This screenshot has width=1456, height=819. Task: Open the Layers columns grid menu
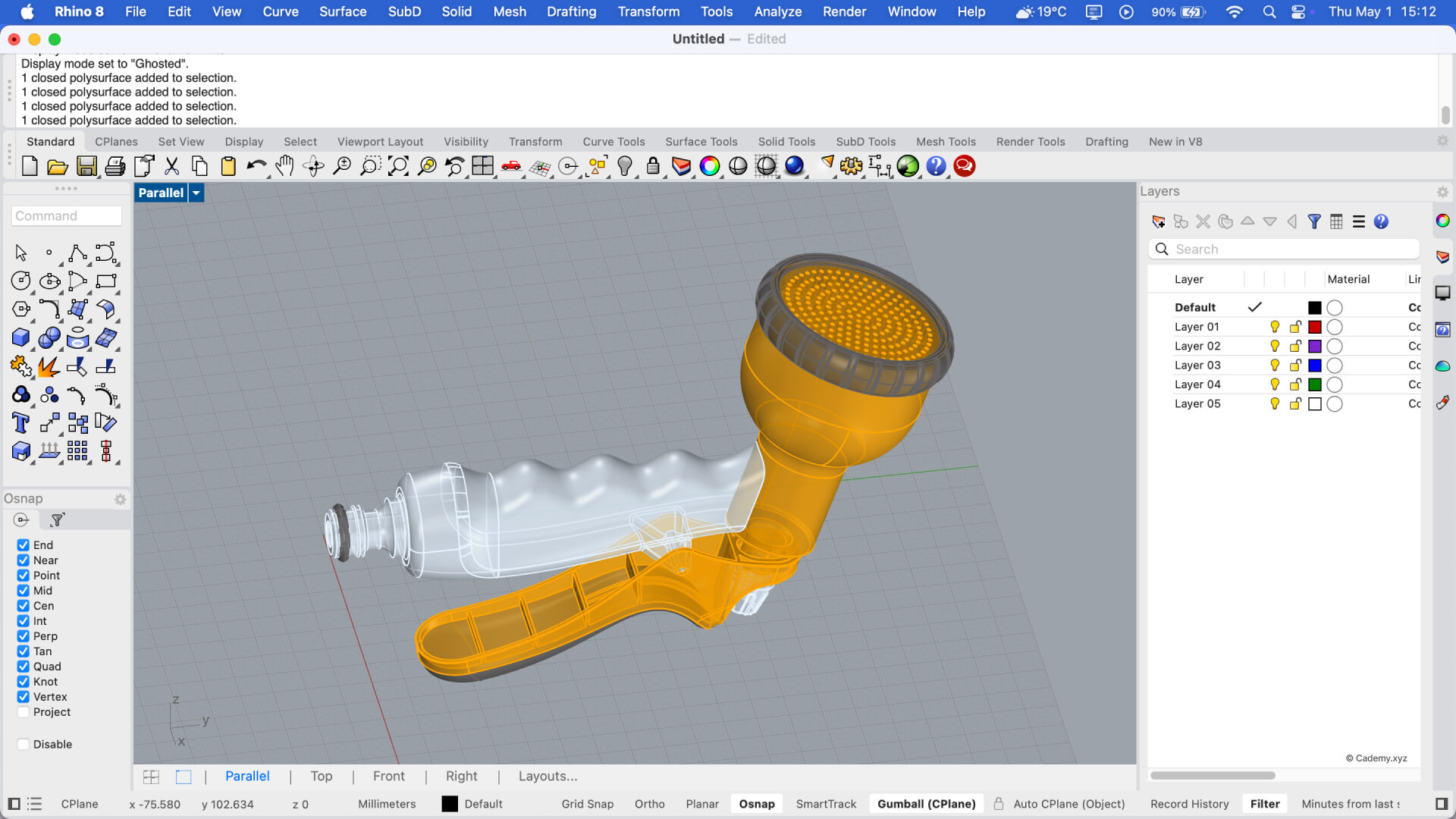[1336, 221]
